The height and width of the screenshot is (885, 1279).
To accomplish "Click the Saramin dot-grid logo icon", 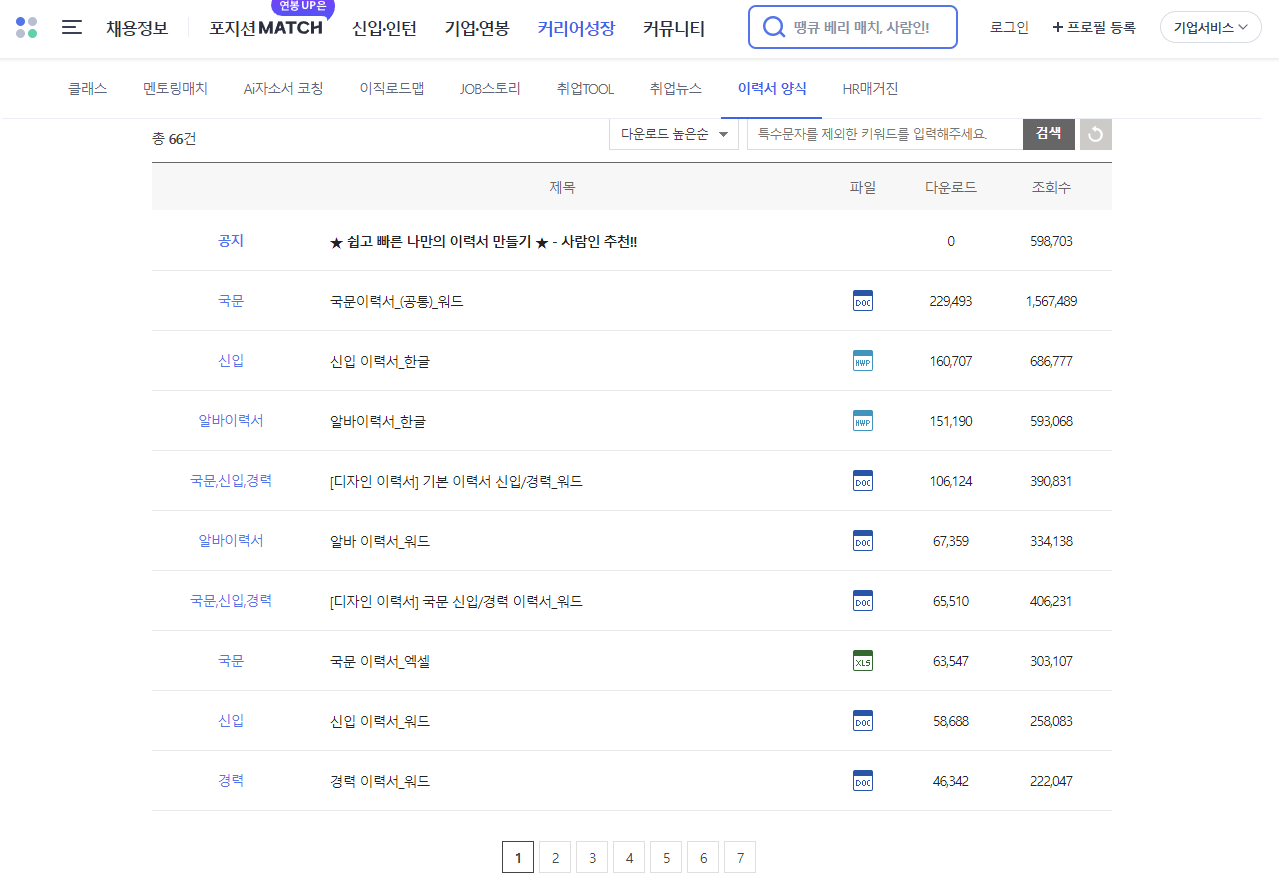I will point(26,27).
